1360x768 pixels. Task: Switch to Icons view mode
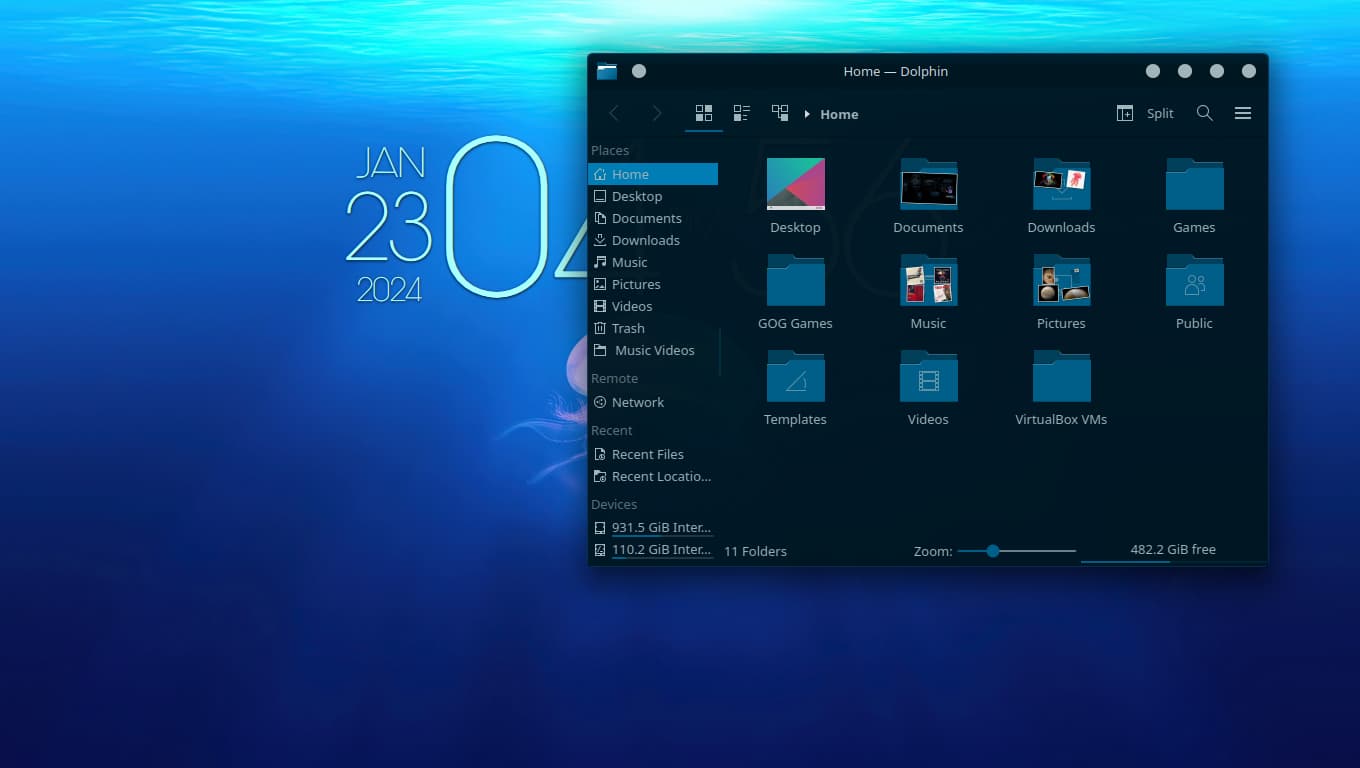pos(704,114)
